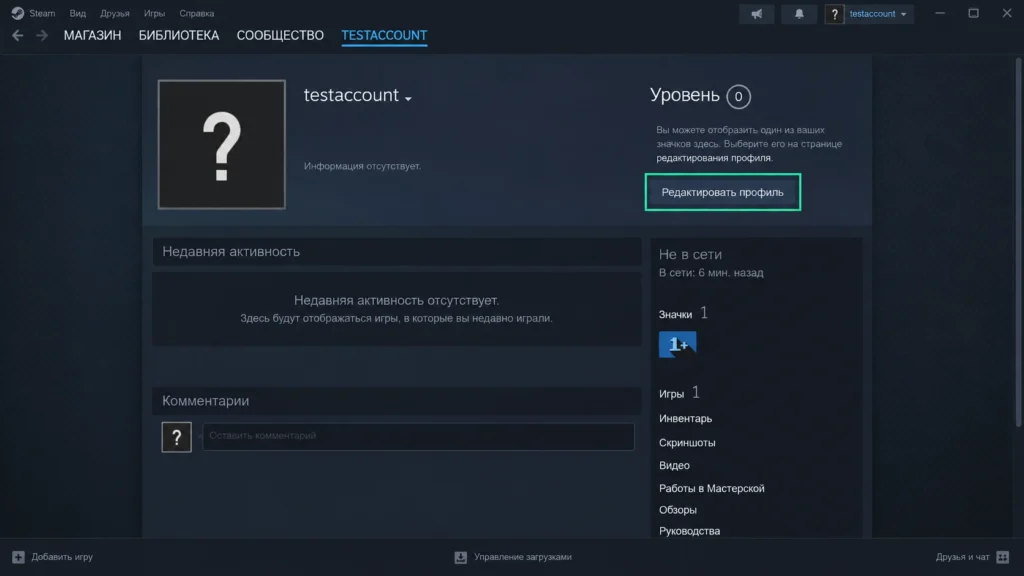Maximize the Steam window
This screenshot has height=576, width=1024.
pyautogui.click(x=973, y=13)
